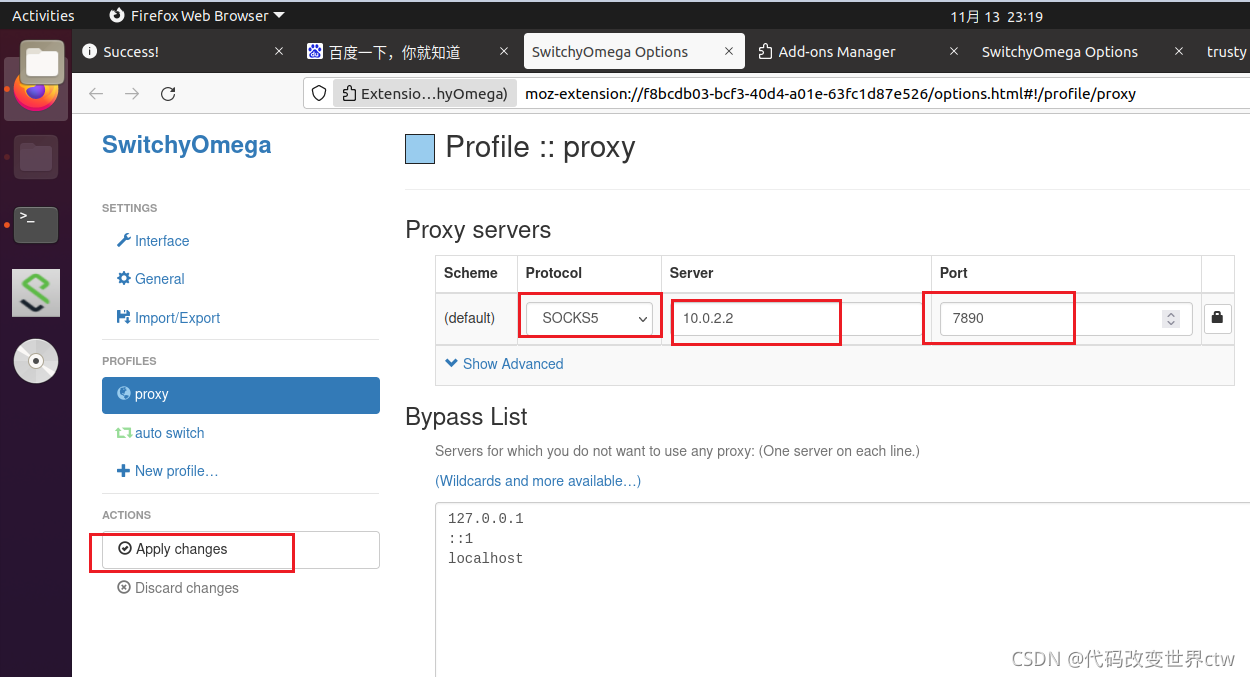Screen dimensions: 1250x677
Task: Open the Sublime Text dock icon
Action: pos(36,293)
